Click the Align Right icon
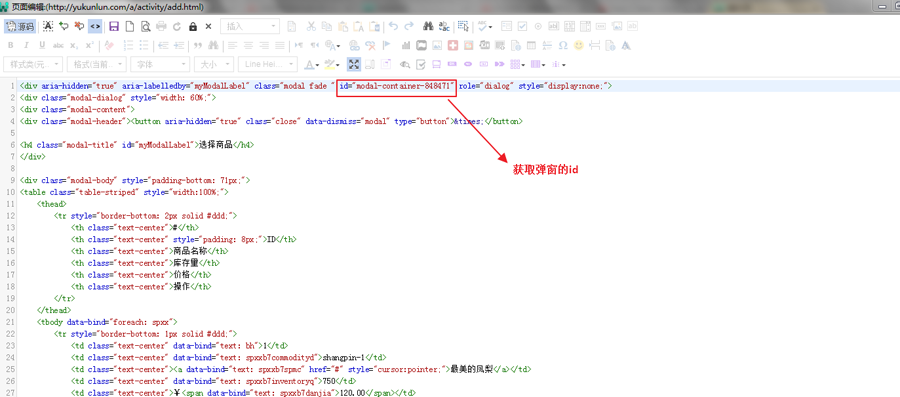The image size is (900, 397). 263,45
